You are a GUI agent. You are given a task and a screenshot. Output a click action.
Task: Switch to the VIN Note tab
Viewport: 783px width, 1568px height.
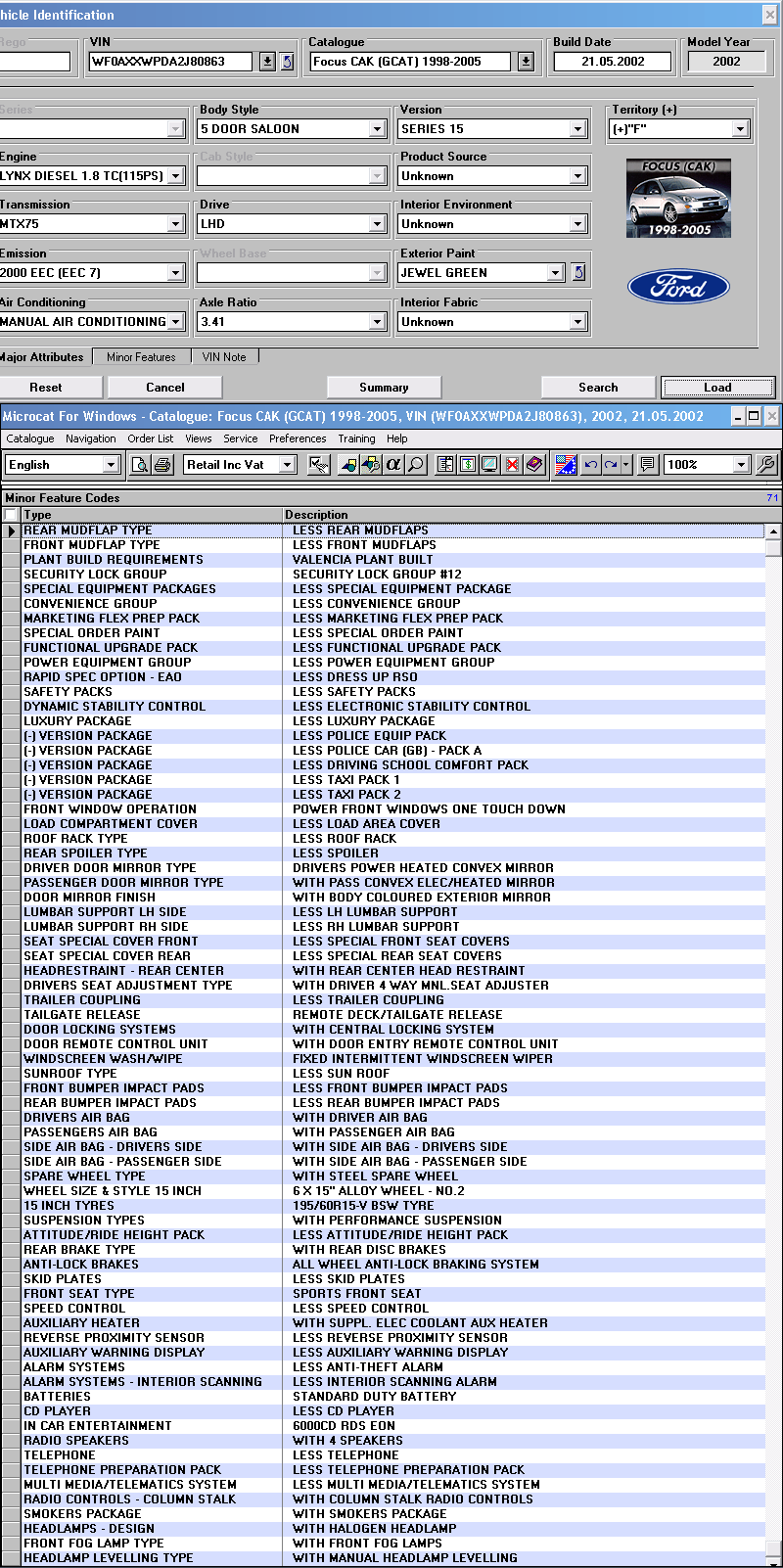[224, 357]
